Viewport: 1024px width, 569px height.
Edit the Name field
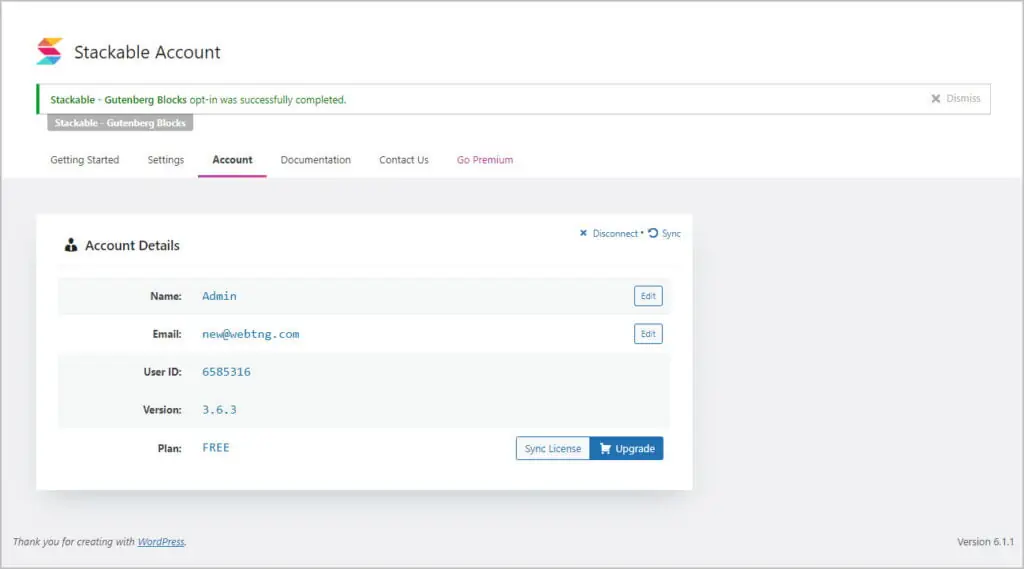click(x=648, y=296)
